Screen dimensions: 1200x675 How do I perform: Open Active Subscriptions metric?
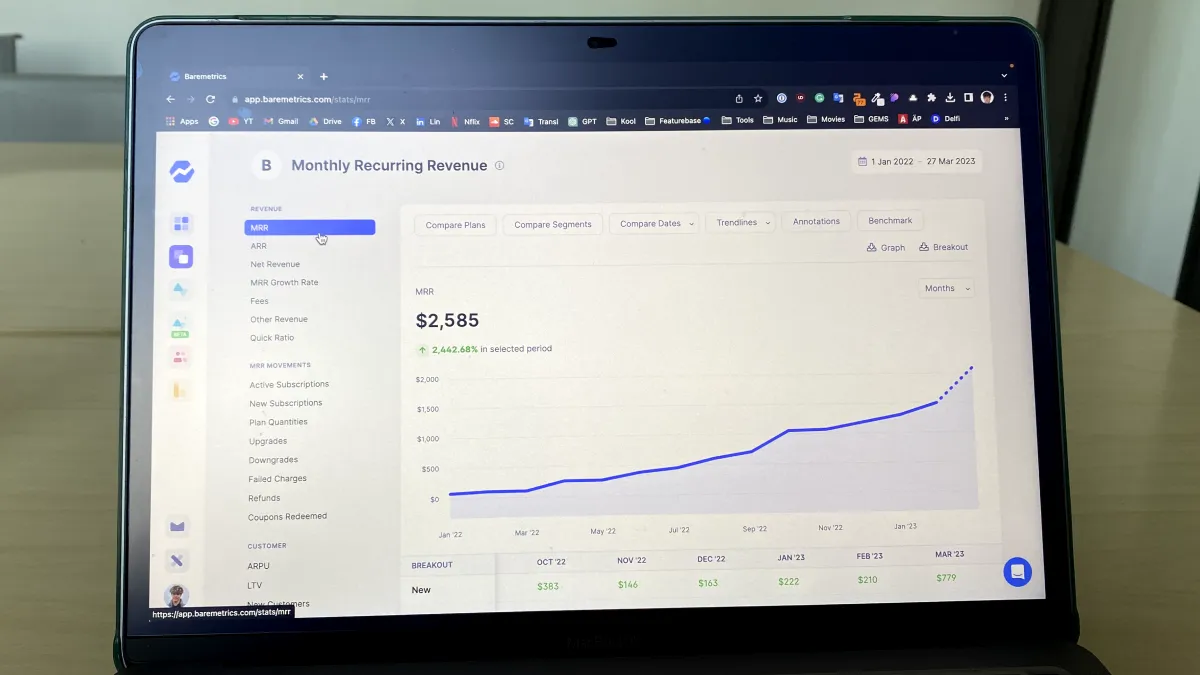click(x=289, y=384)
